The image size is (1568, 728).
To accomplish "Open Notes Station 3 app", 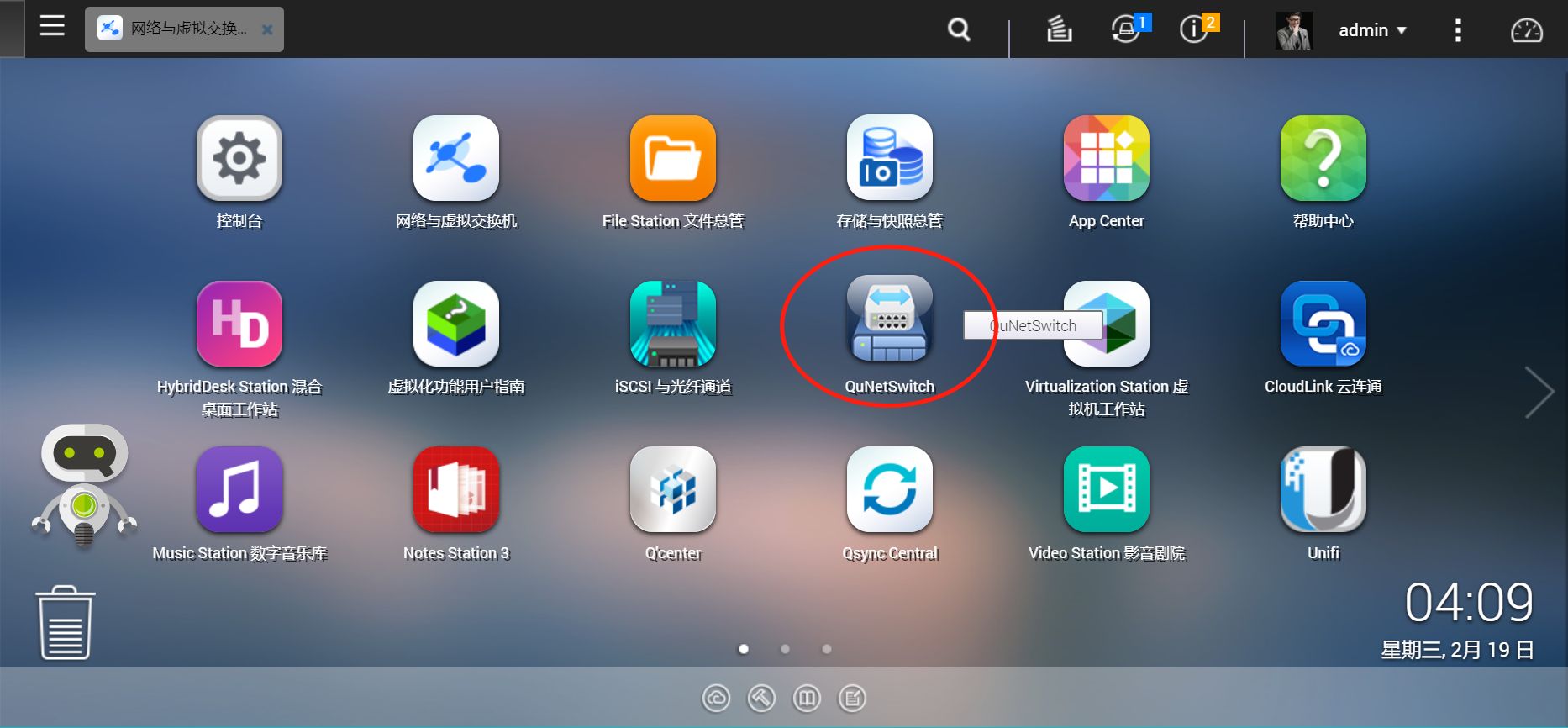I will tap(456, 489).
